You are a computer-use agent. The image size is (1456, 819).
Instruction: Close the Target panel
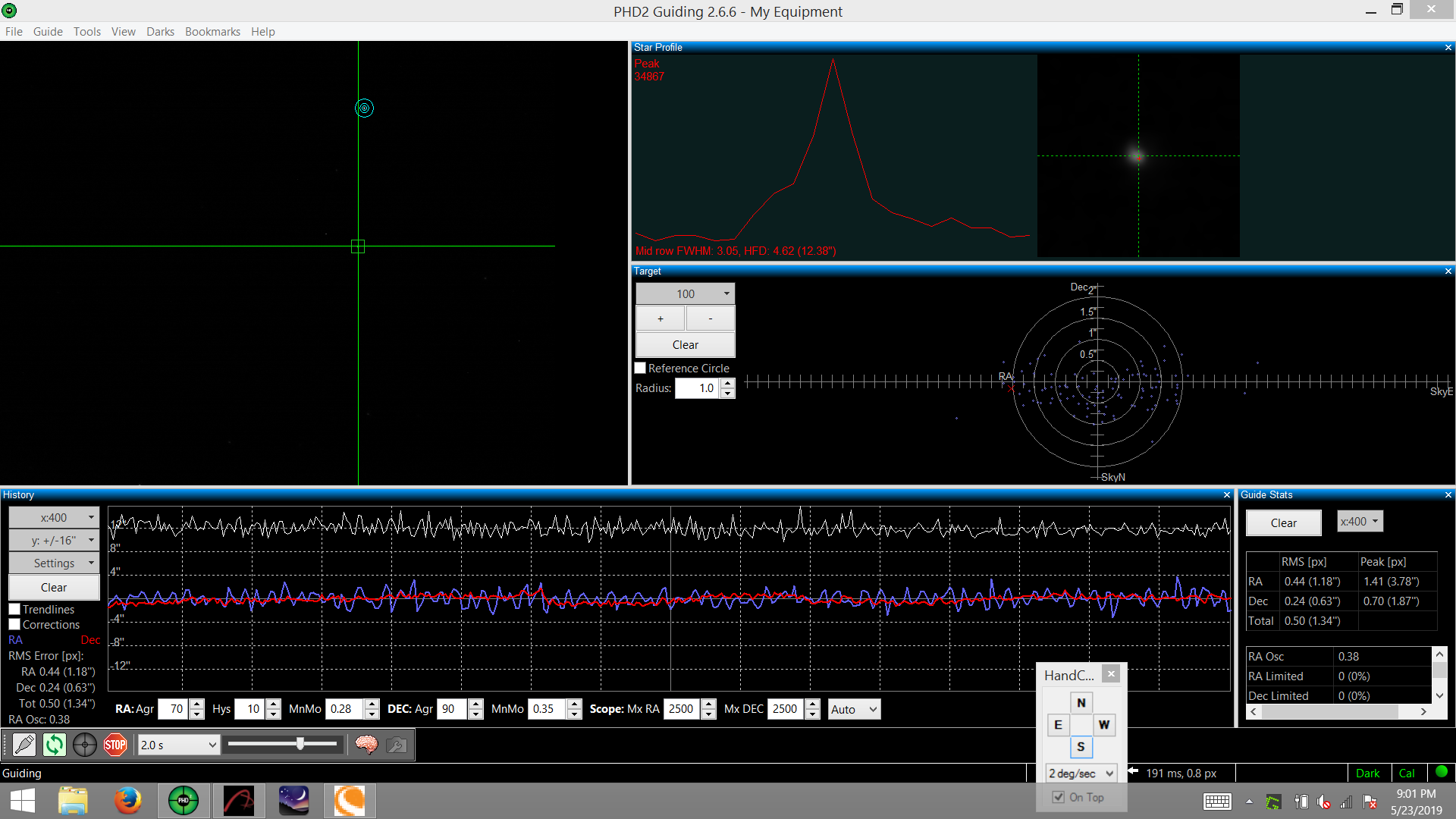click(x=1448, y=271)
